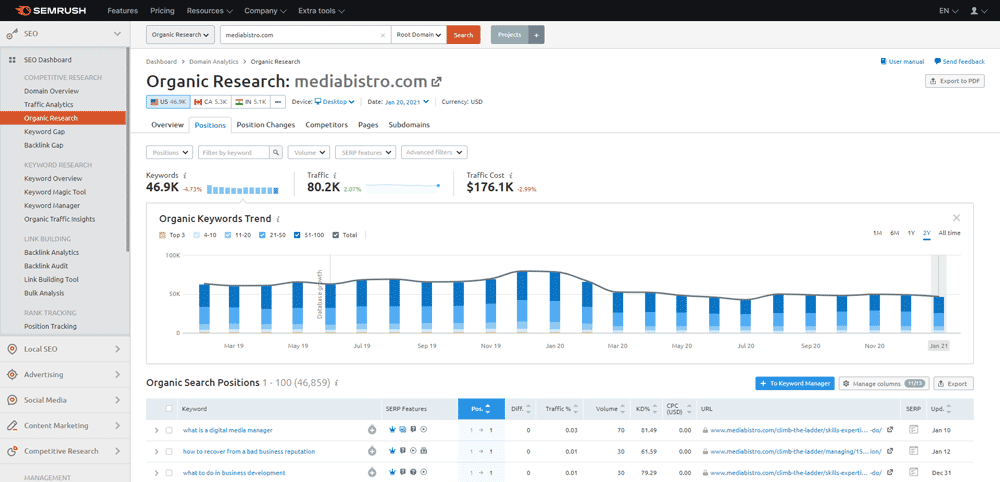1000x482 pixels.
Task: Open Keyword Gap in sidebar
Action: pos(45,132)
